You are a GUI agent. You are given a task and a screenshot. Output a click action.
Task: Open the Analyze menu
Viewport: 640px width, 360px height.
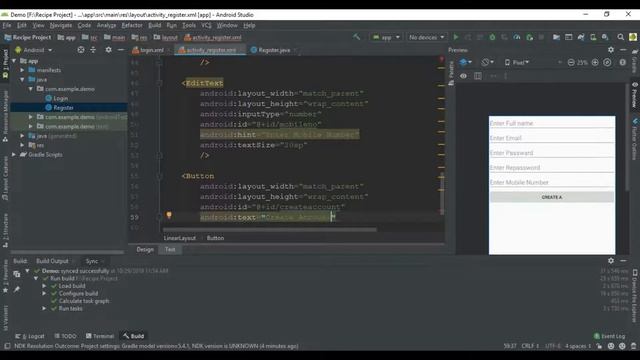click(107, 25)
